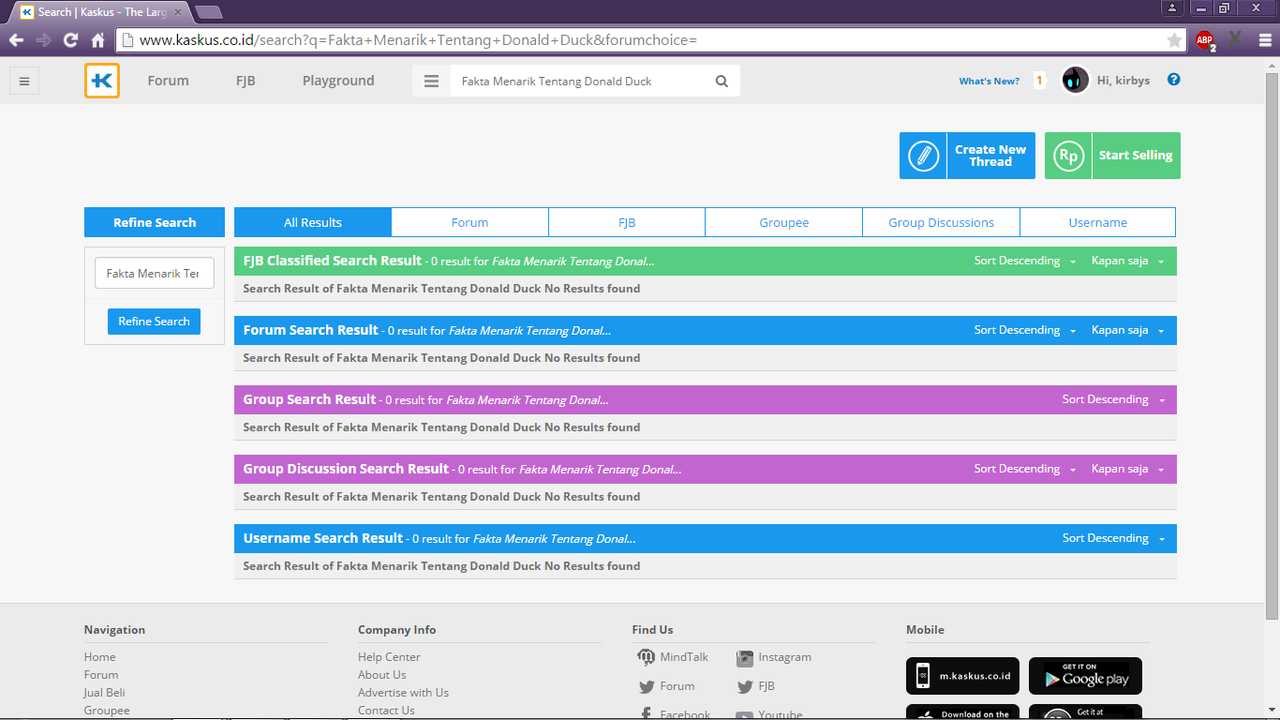1280x720 pixels.
Task: Click the Forum Search Result heading
Action: pyautogui.click(x=311, y=330)
